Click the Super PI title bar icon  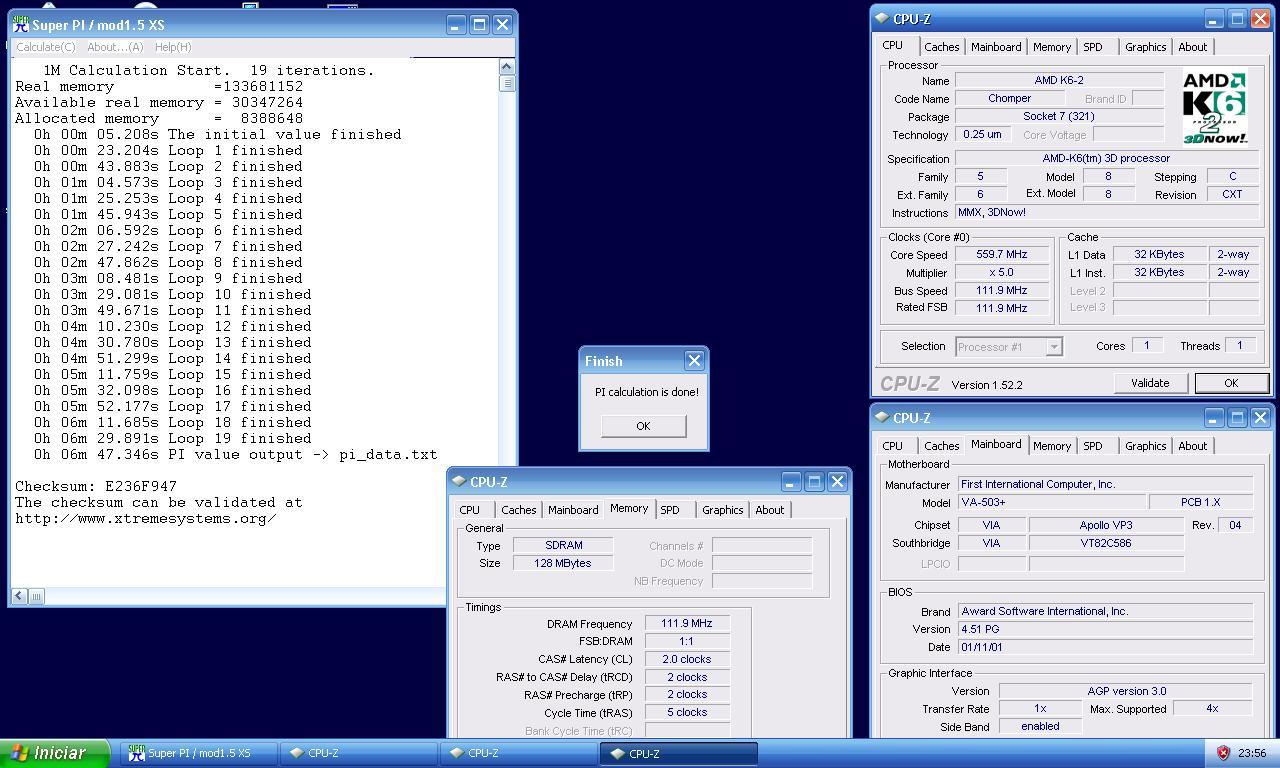tap(20, 25)
